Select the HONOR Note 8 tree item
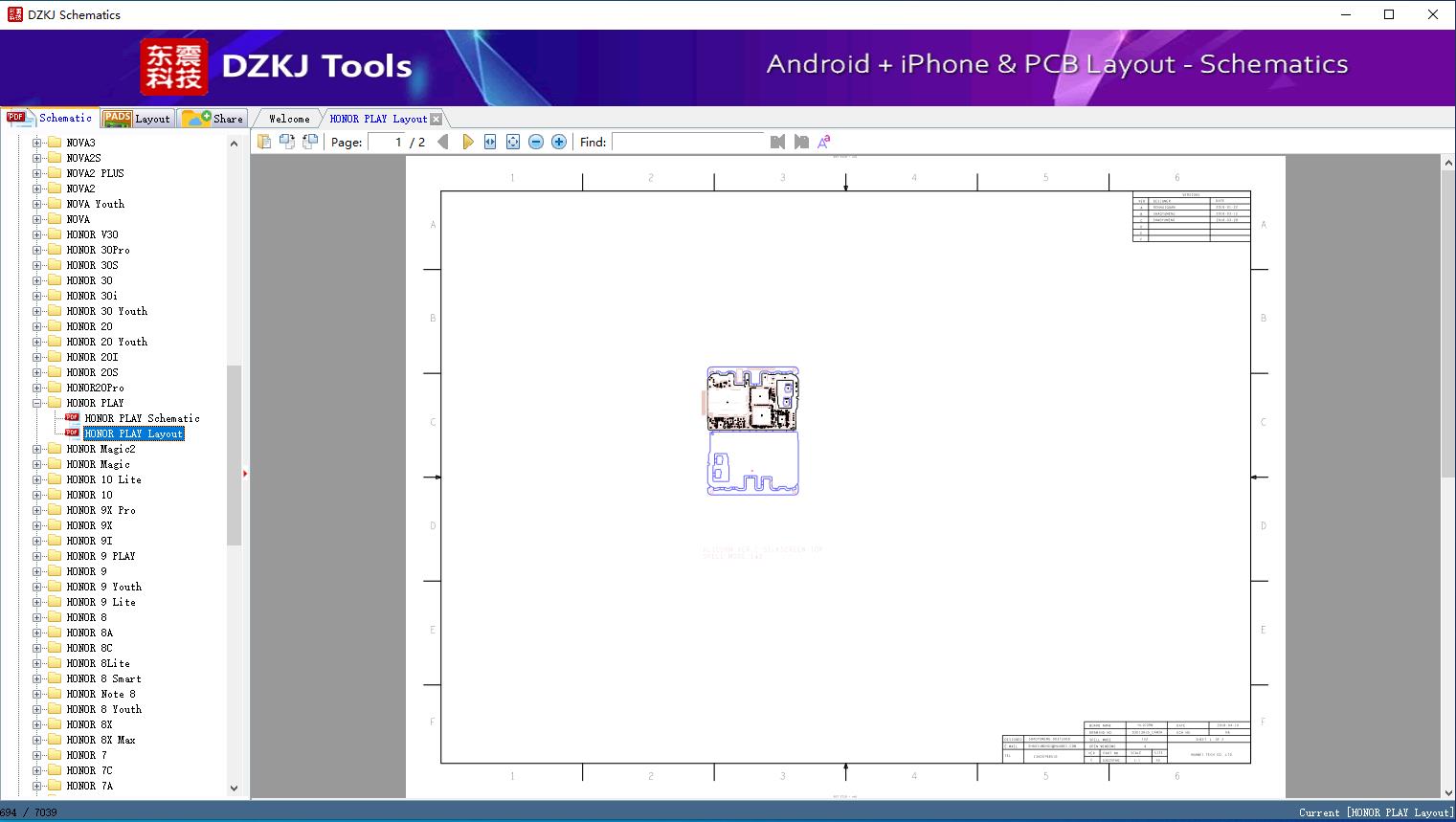Image resolution: width=1456 pixels, height=822 pixels. point(101,694)
